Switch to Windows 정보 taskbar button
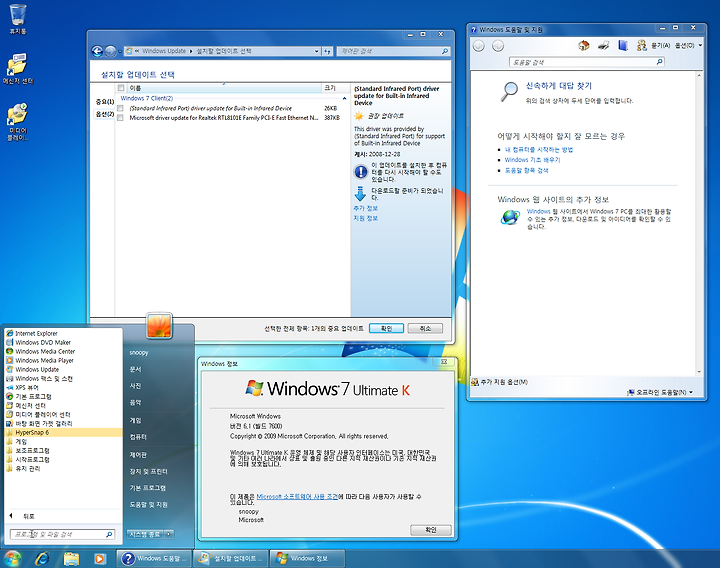Image resolution: width=720 pixels, height=568 pixels. pyautogui.click(x=307, y=558)
